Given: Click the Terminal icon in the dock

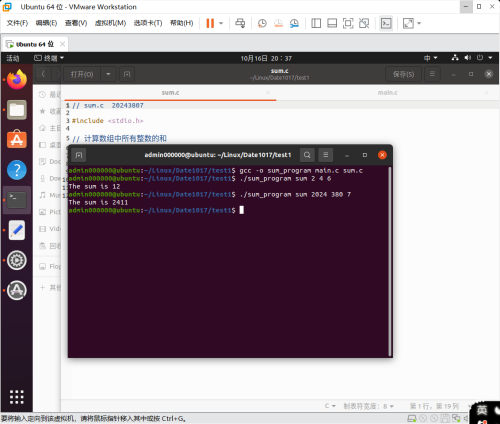Looking at the screenshot, I should 17,200.
